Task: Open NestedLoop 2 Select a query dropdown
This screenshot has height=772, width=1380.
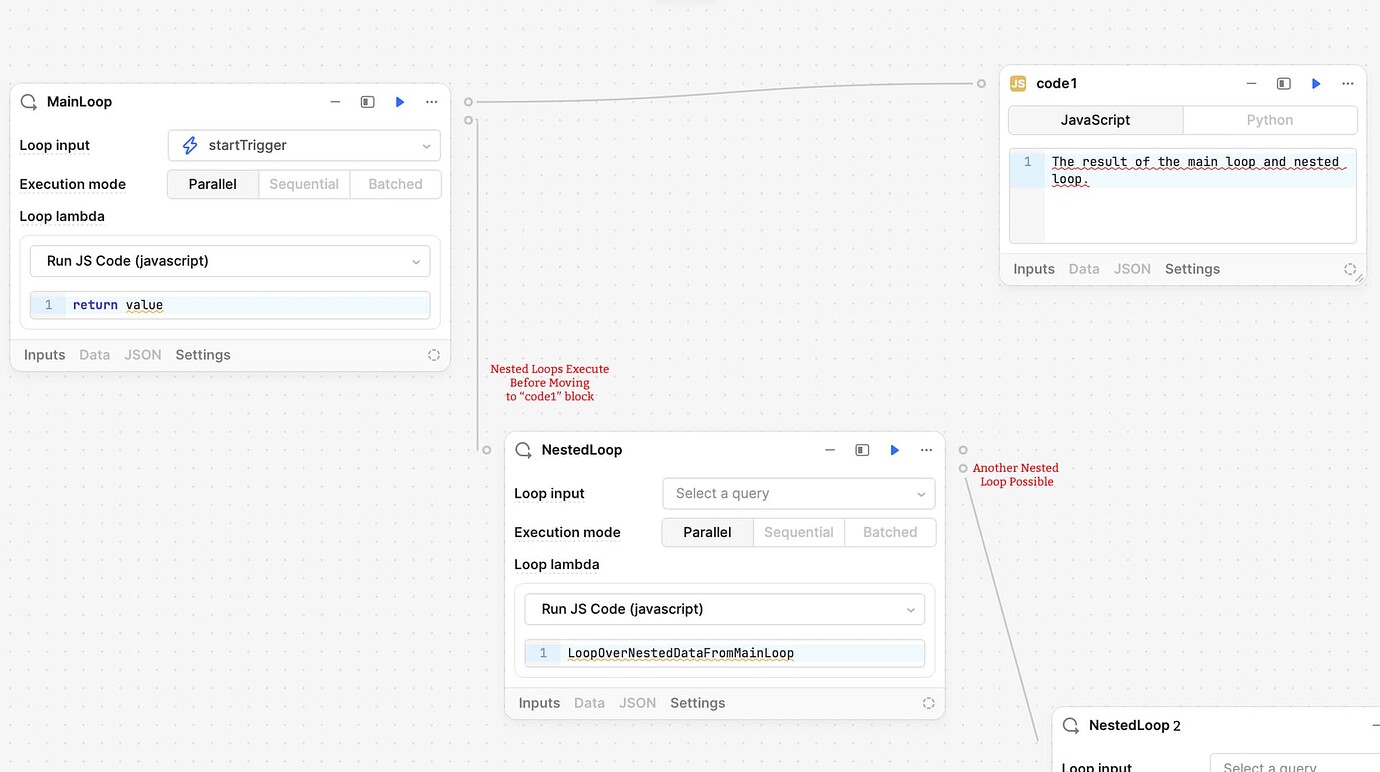Action: (x=1295, y=763)
